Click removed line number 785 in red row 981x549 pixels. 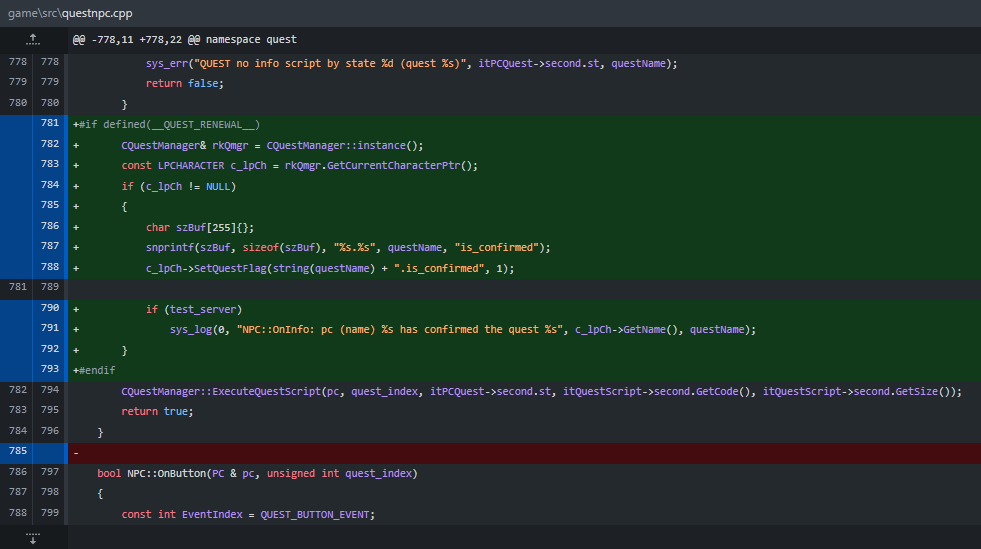click(x=16, y=452)
